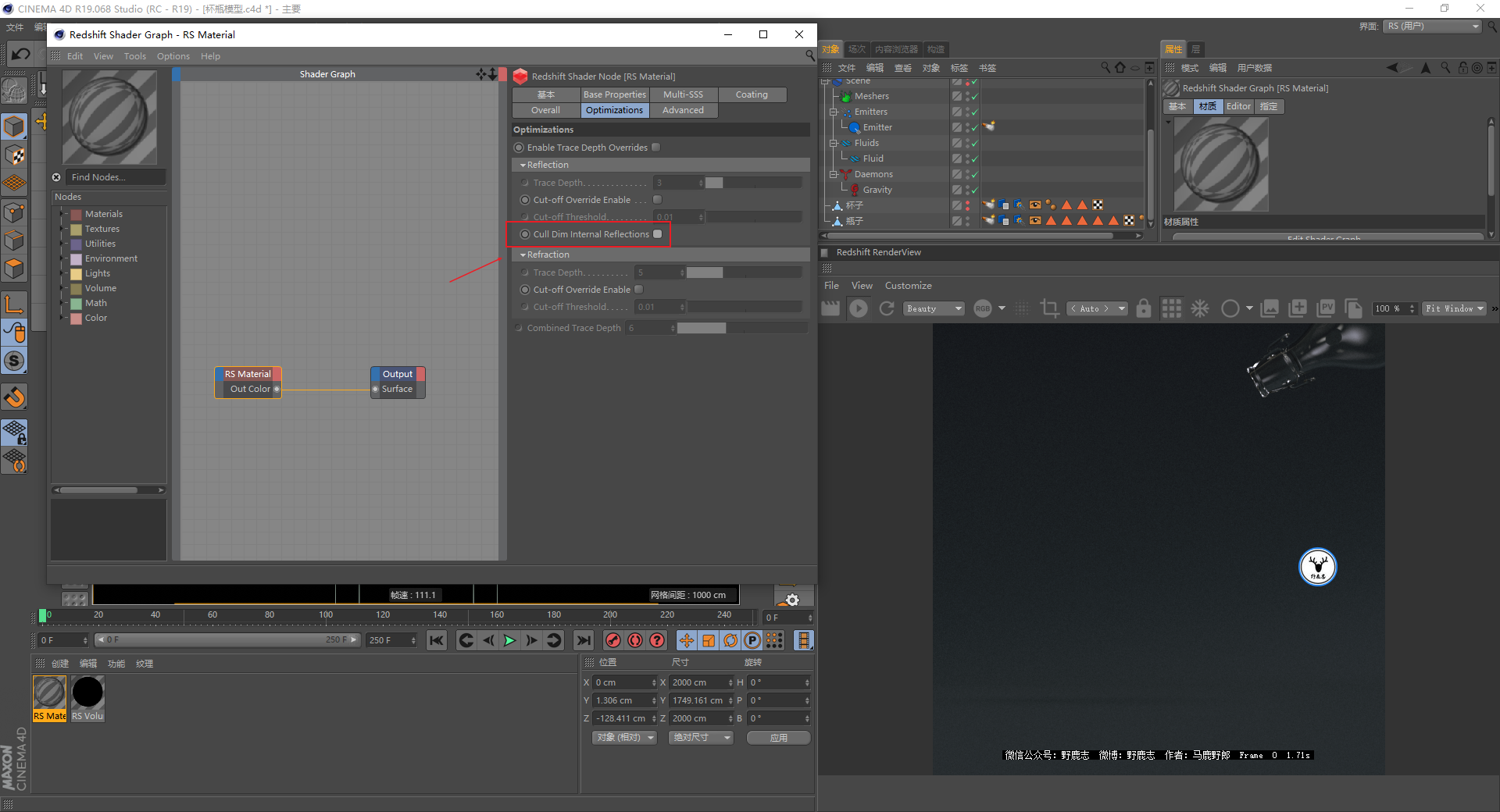Toggle Reflection Cut-off Override Enable checkbox
The height and width of the screenshot is (812, 1500).
click(x=657, y=200)
